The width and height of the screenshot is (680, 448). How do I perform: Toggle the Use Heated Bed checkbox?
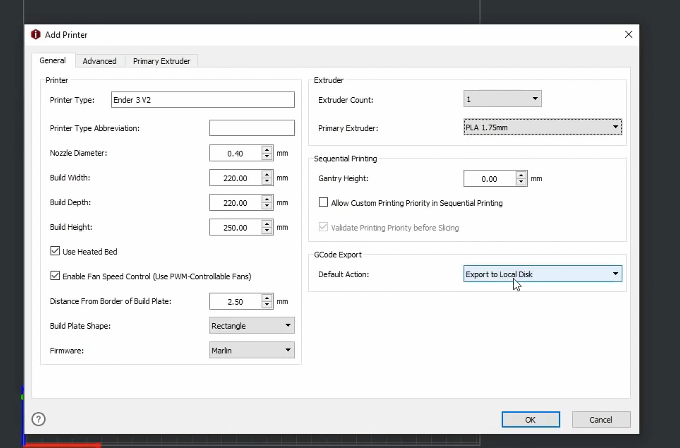pyautogui.click(x=55, y=251)
